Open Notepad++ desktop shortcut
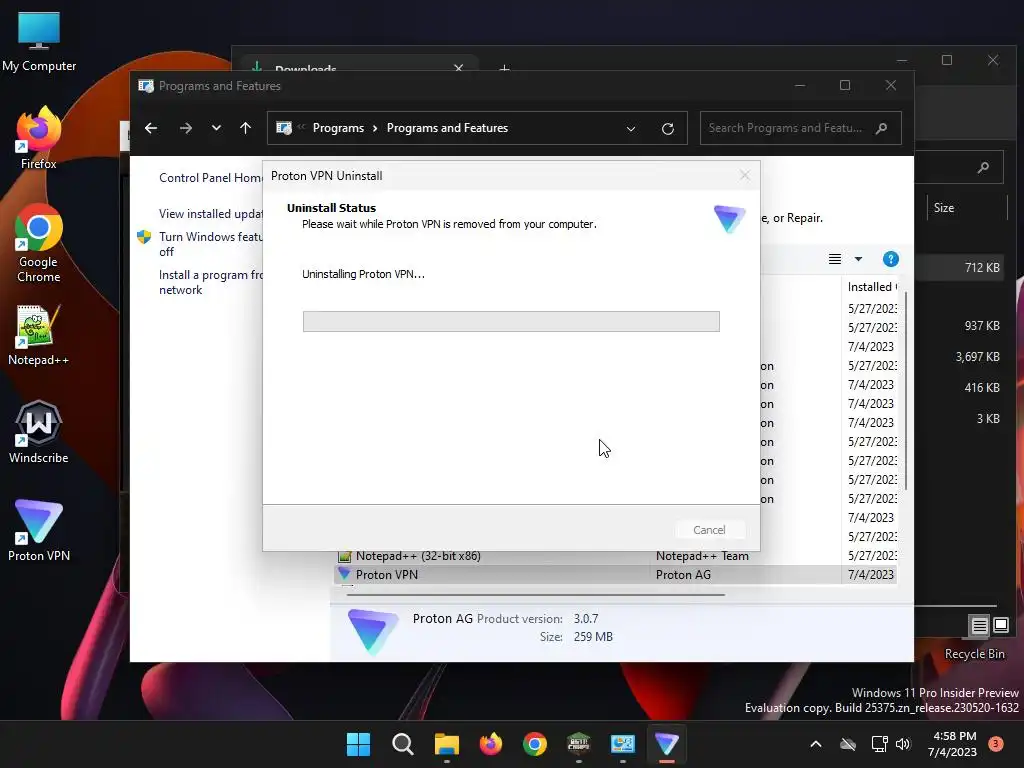The height and width of the screenshot is (768, 1024). tap(39, 335)
